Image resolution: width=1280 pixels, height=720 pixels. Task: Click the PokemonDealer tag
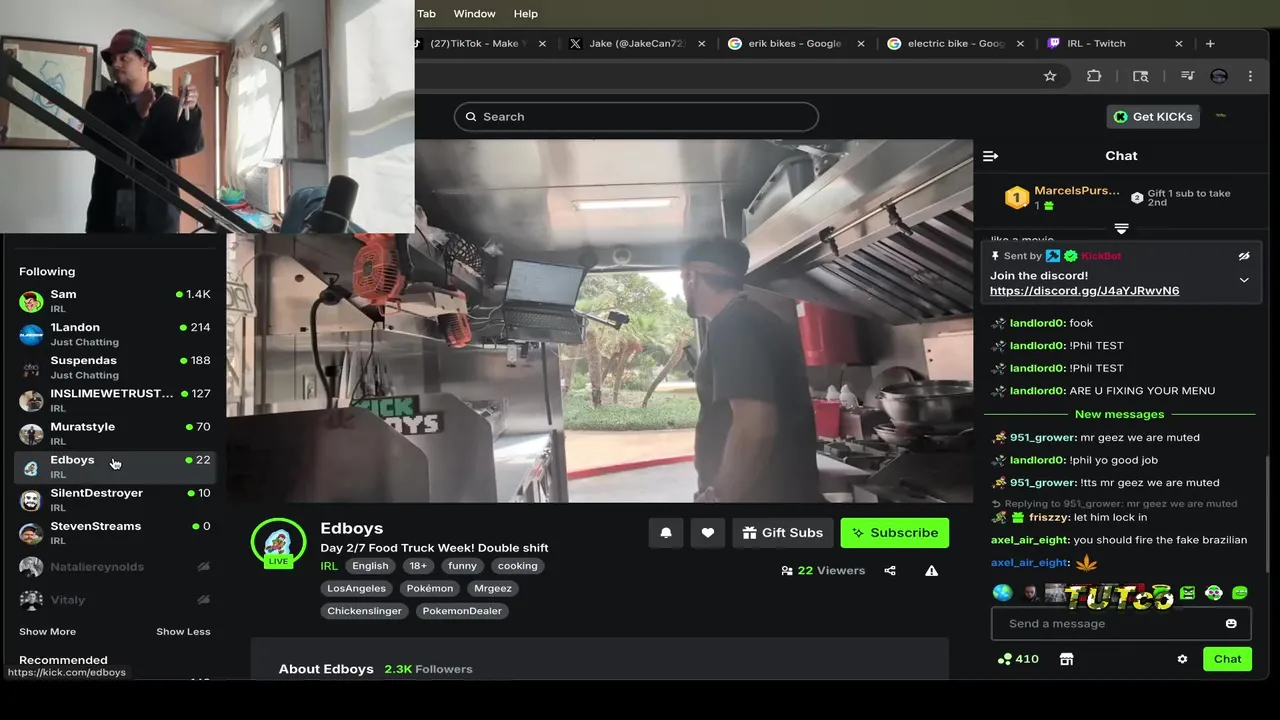click(462, 611)
